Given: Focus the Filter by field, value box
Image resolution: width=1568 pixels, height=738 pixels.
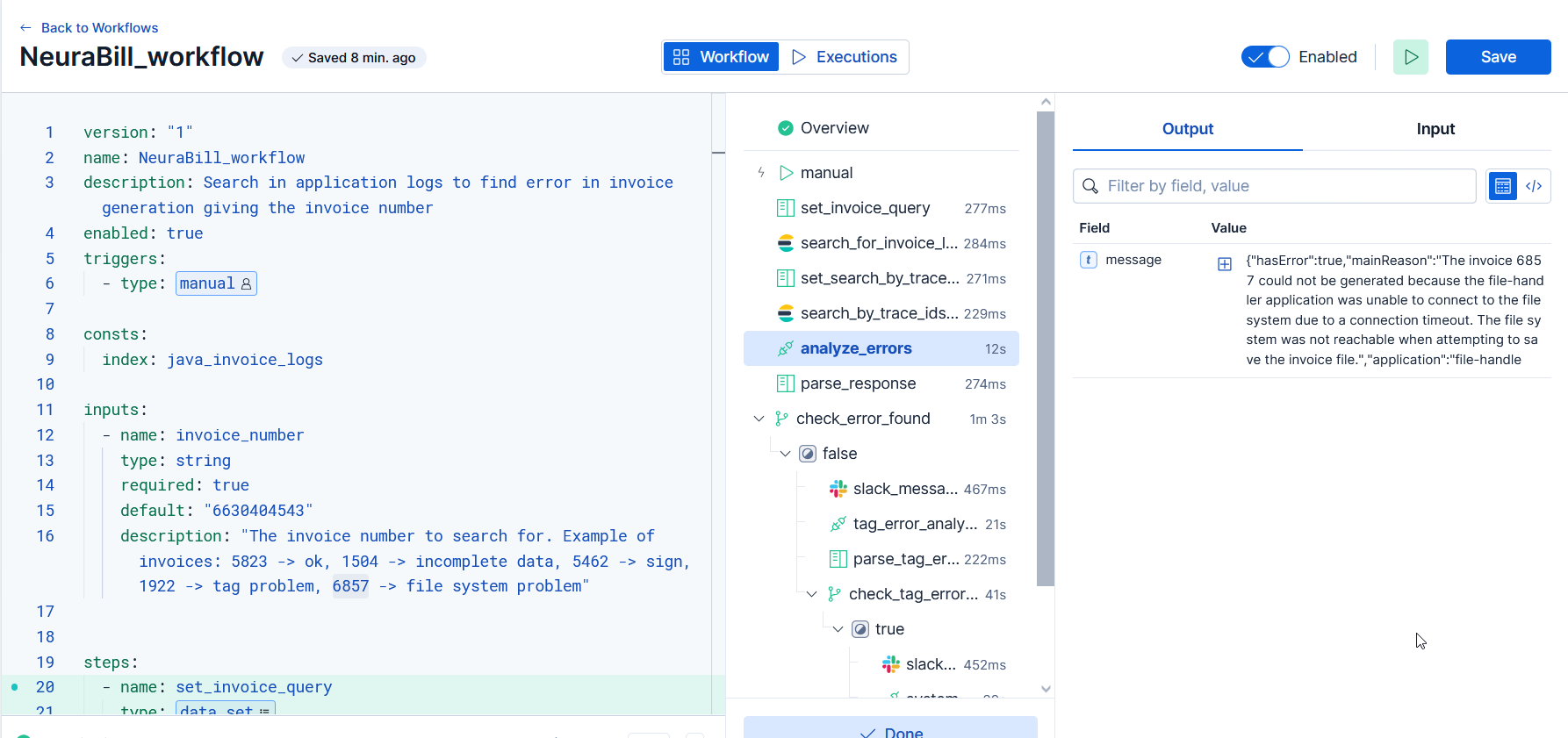Looking at the screenshot, I should 1275,186.
